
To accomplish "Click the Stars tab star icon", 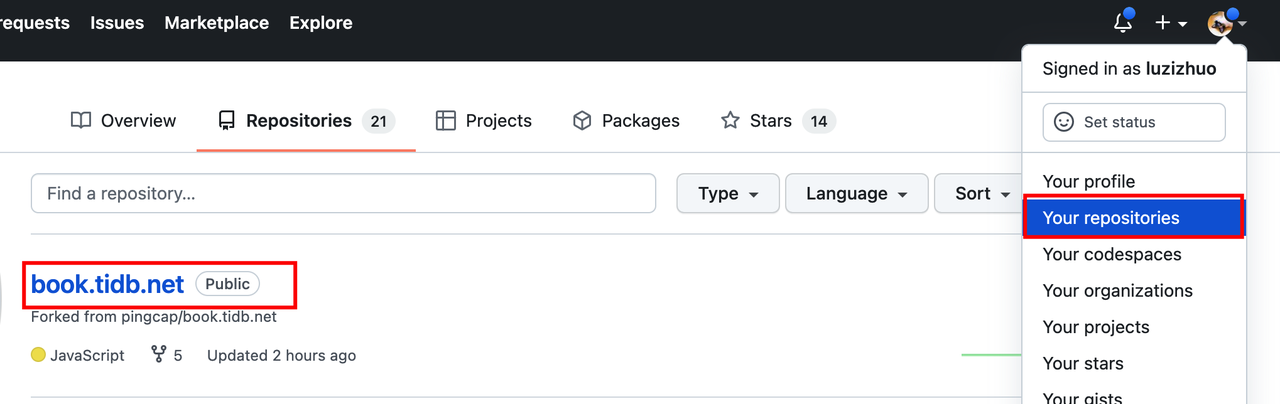I will 730,121.
